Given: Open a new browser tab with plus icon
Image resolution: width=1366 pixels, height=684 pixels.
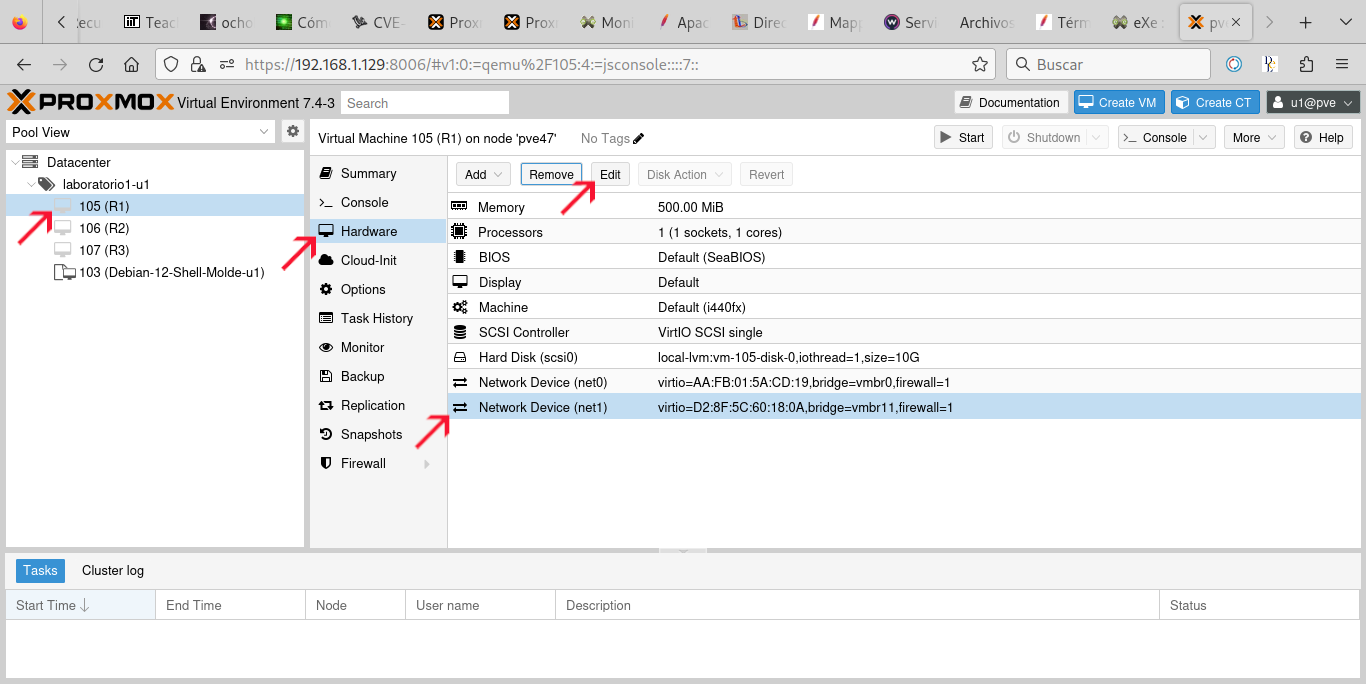Looking at the screenshot, I should point(1305,22).
